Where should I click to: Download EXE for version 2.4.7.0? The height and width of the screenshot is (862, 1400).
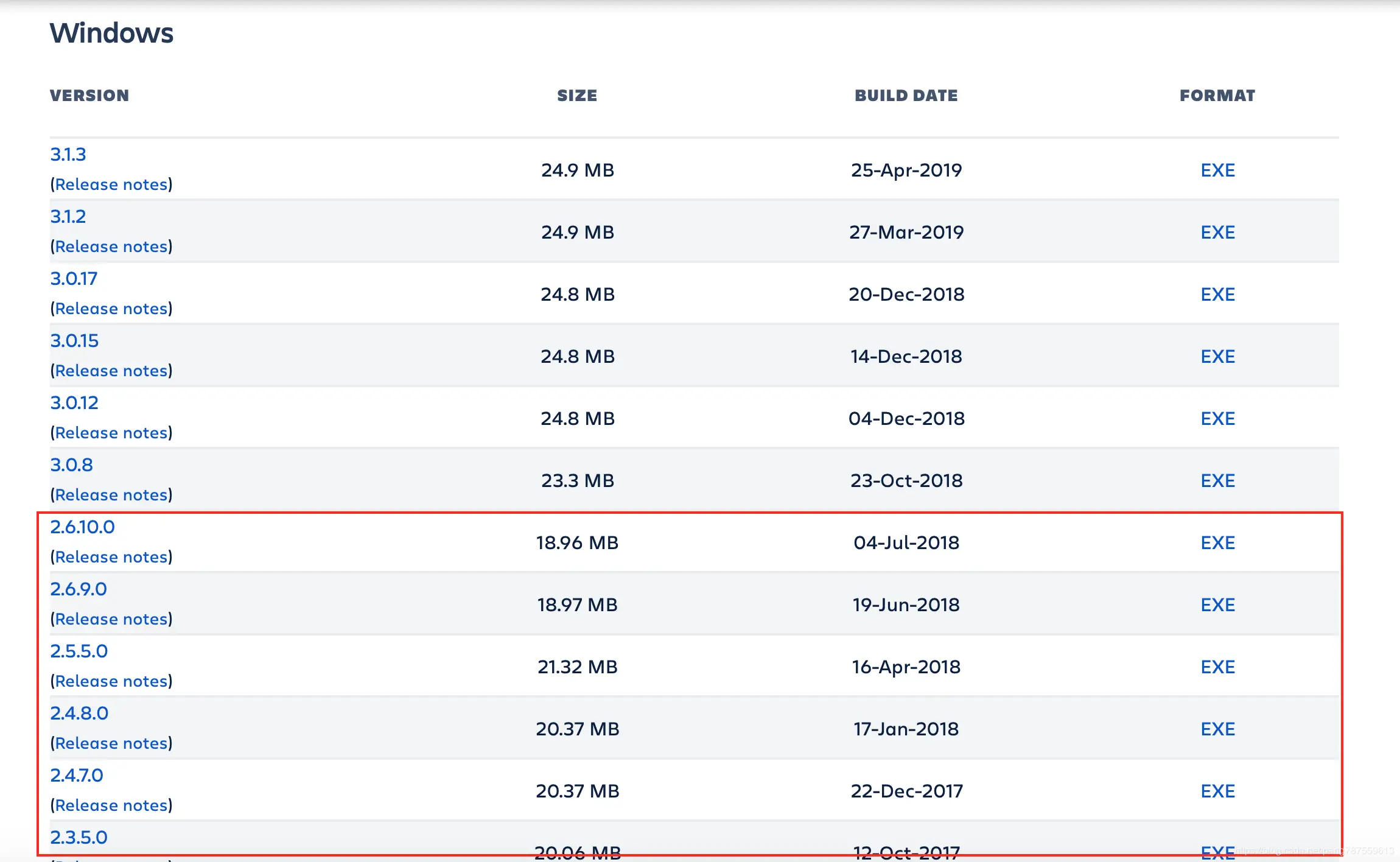coord(1217,791)
